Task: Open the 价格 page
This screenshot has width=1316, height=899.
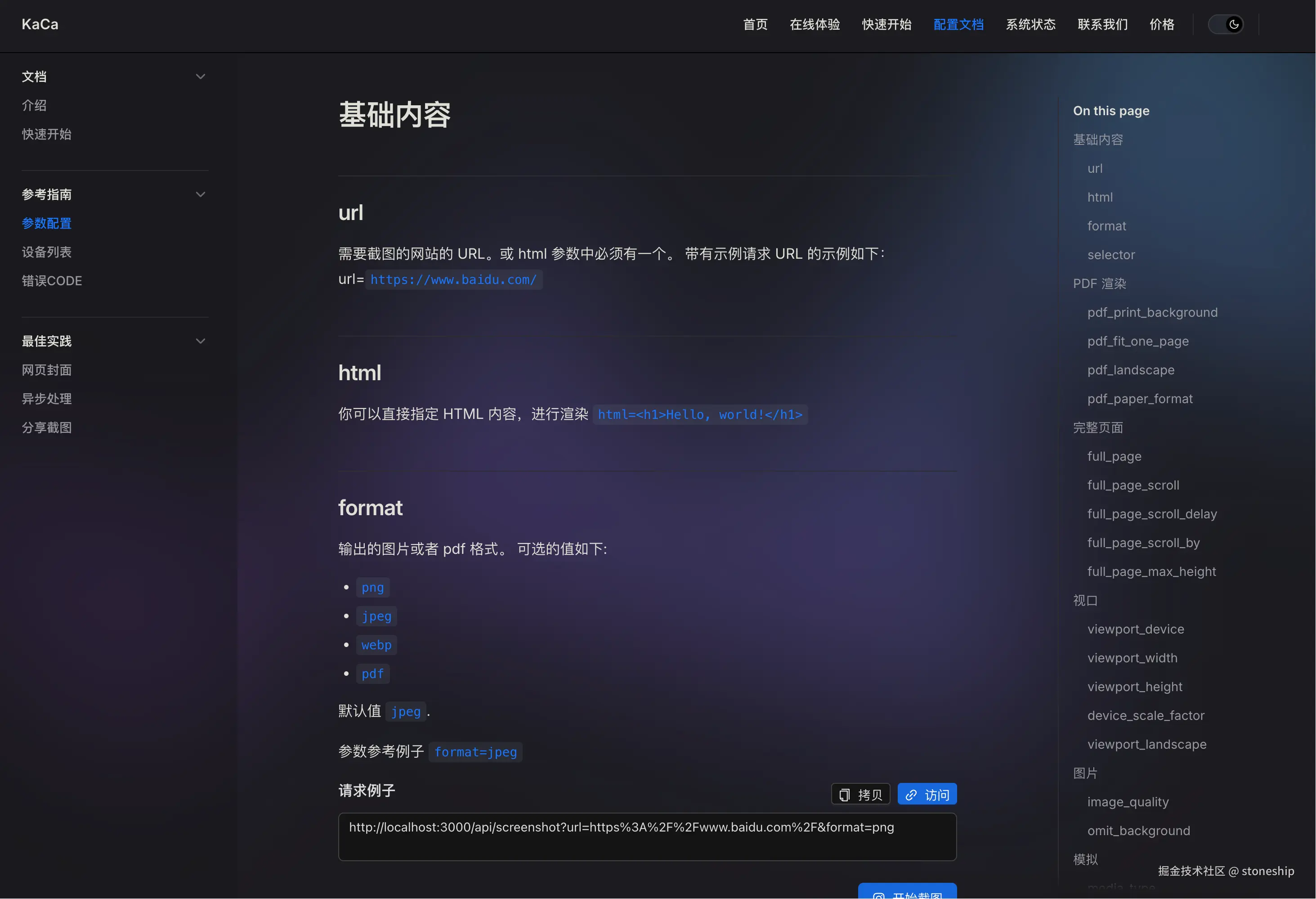Action: (1162, 24)
